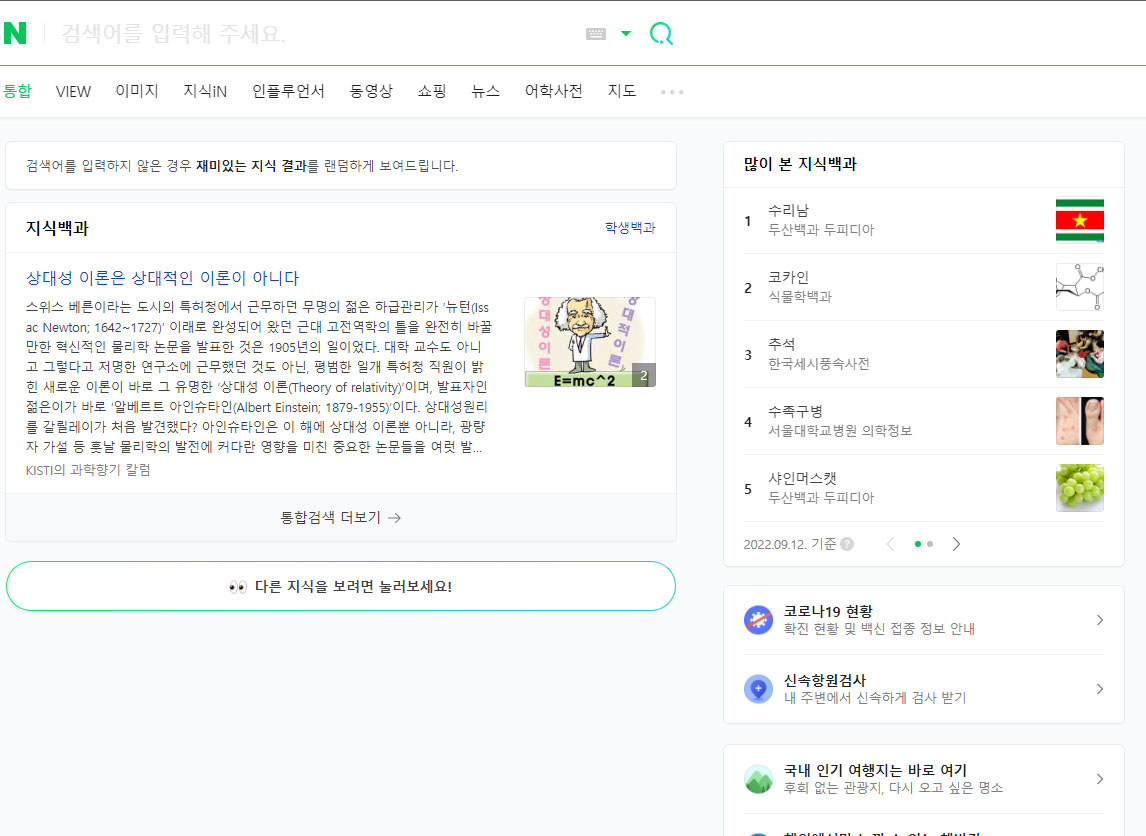Screen dimensions: 1146x836
Task: Select the first pagination dot
Action: tap(918, 544)
